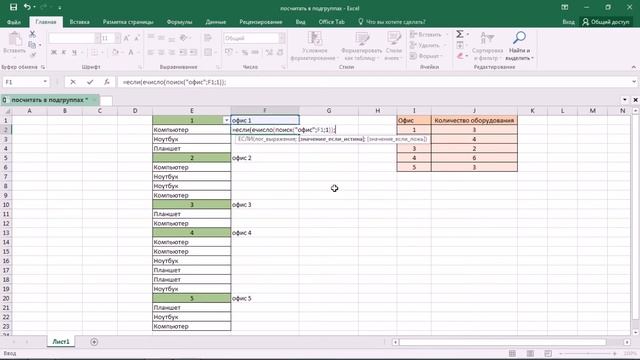Click the horizontal scrollbar track
Screen dimensions: 640x360
click(502, 342)
